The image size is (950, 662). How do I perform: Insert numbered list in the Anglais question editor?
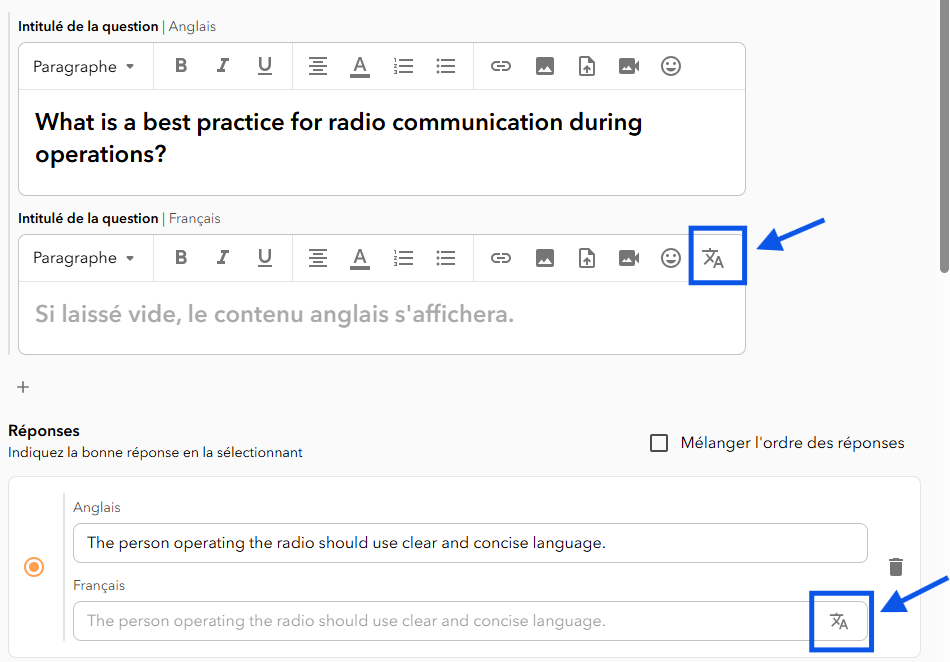coord(403,65)
